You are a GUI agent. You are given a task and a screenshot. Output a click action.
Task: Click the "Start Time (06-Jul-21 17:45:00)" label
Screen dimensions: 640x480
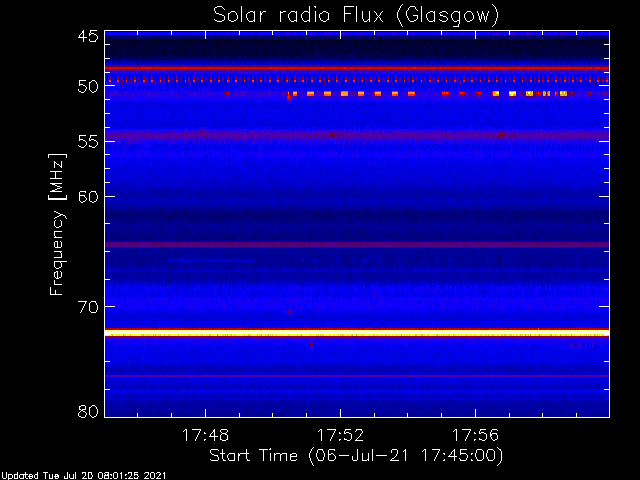(356, 456)
